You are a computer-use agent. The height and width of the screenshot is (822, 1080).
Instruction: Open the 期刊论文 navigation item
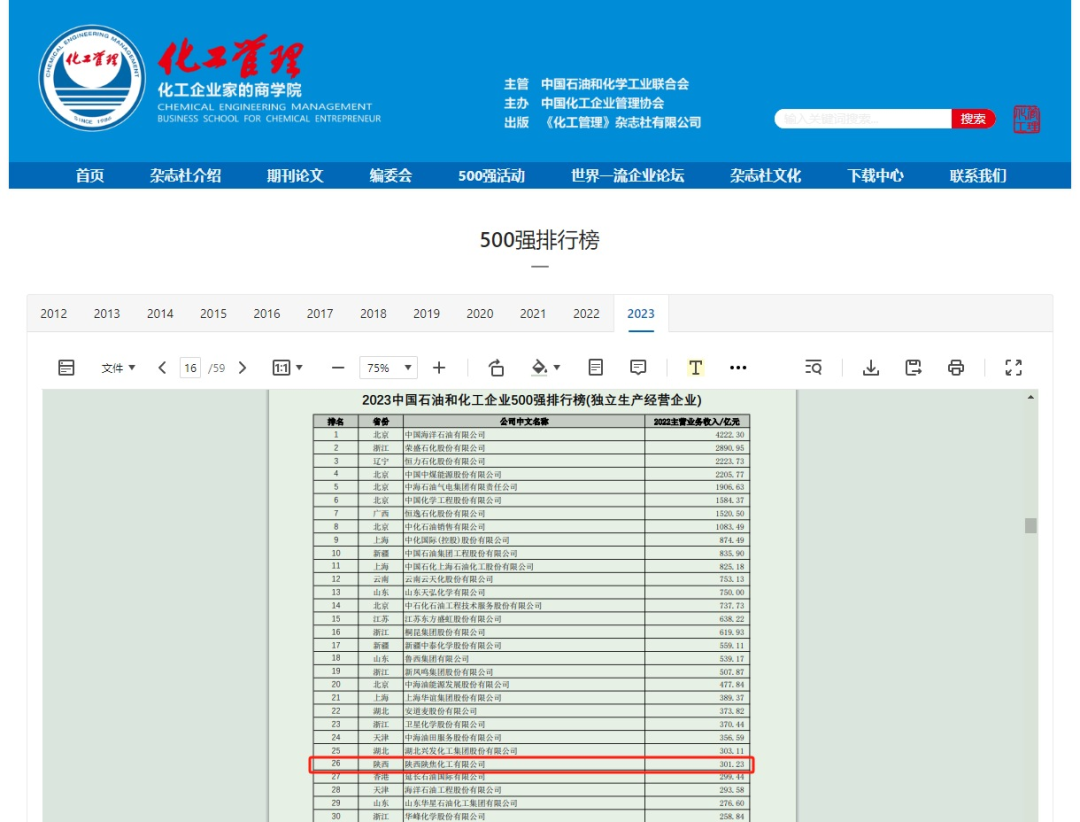(295, 176)
